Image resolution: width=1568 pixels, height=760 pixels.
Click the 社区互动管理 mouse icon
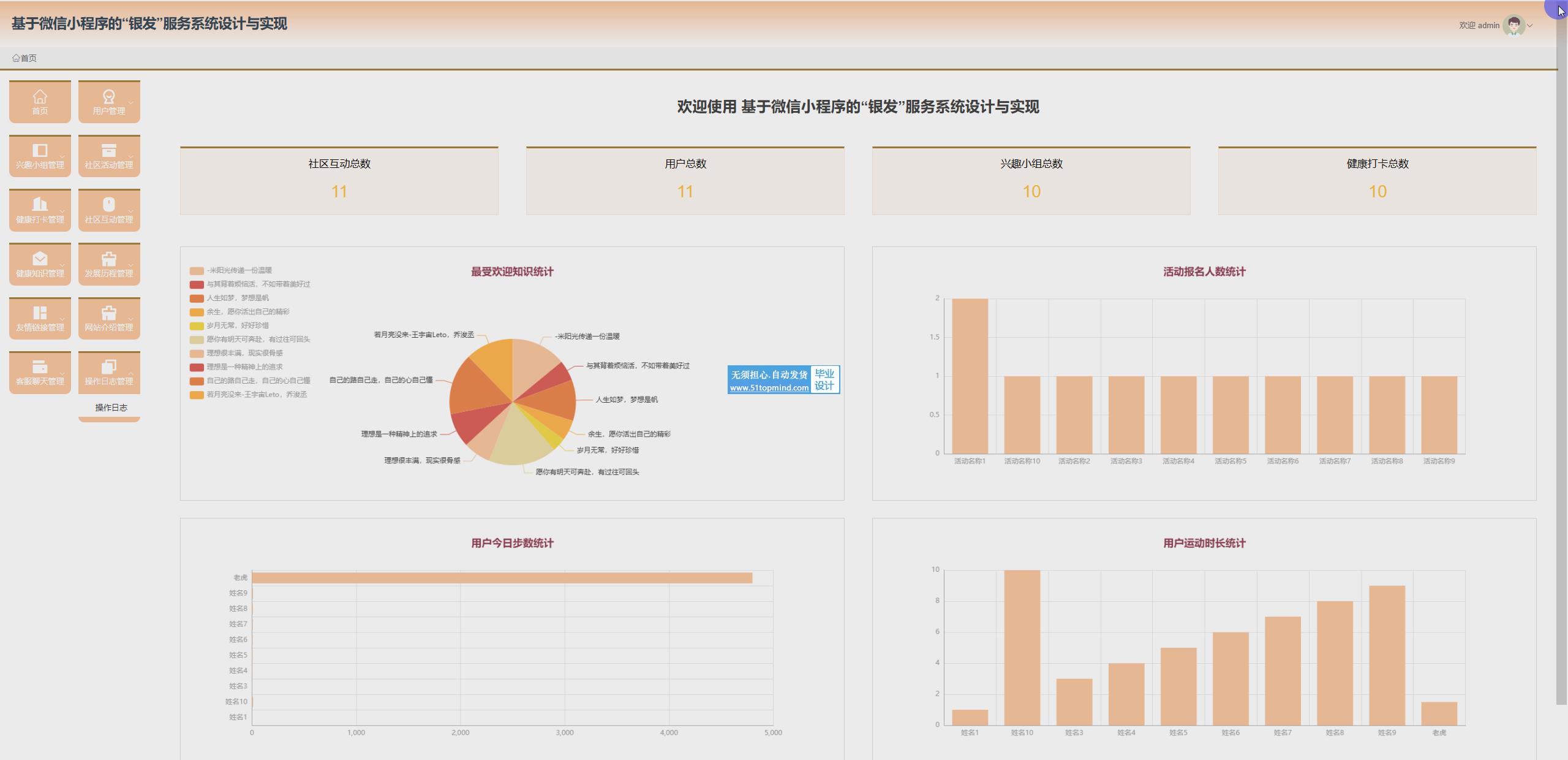pyautogui.click(x=108, y=205)
